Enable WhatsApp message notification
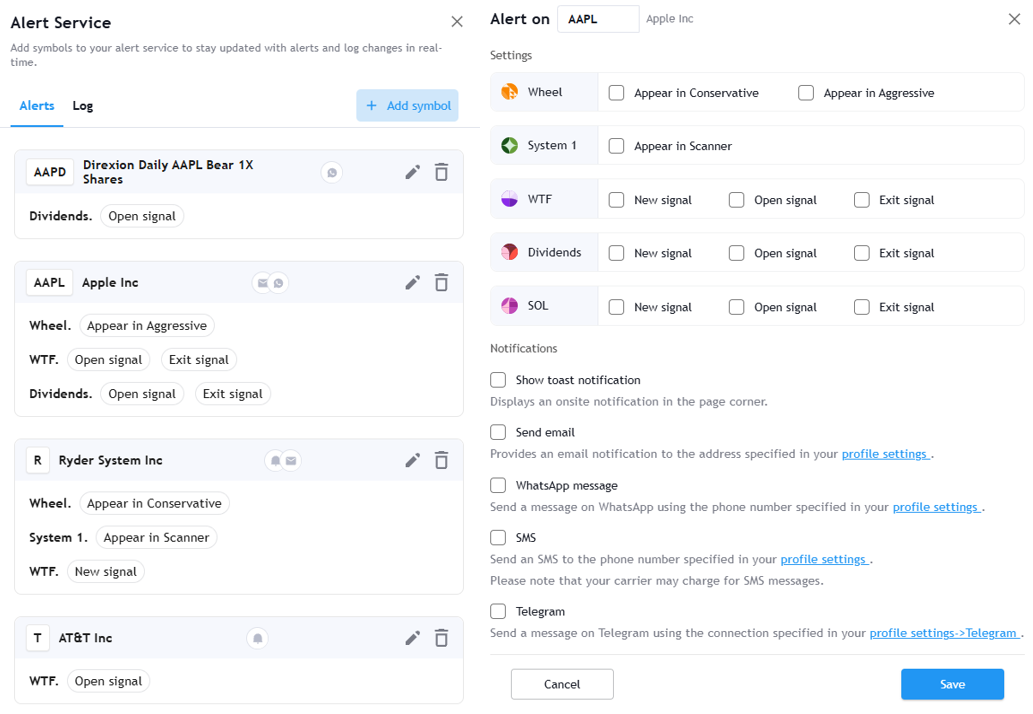The width and height of the screenshot is (1033, 714). tap(498, 485)
